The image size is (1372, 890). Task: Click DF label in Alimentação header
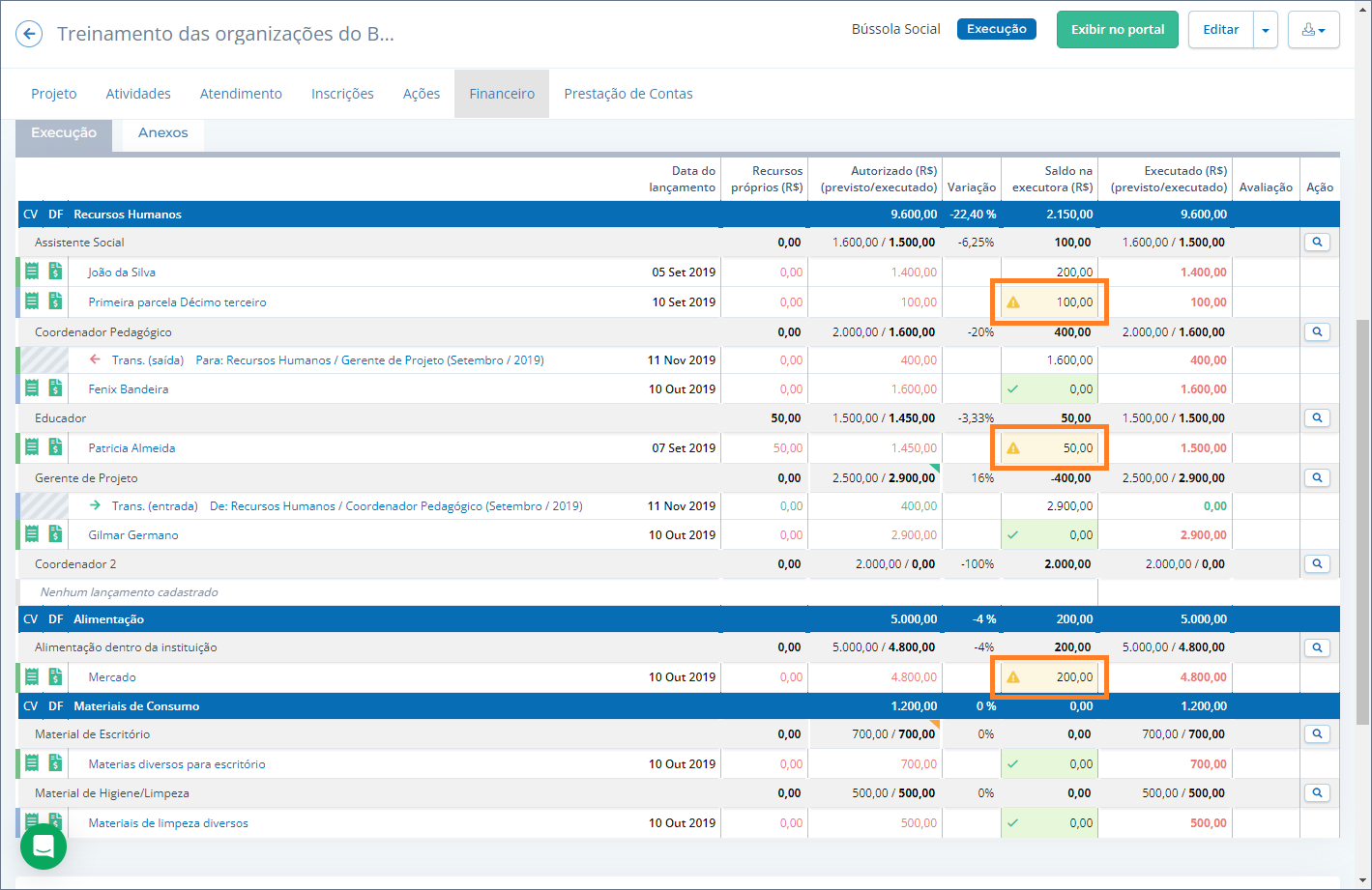(56, 619)
